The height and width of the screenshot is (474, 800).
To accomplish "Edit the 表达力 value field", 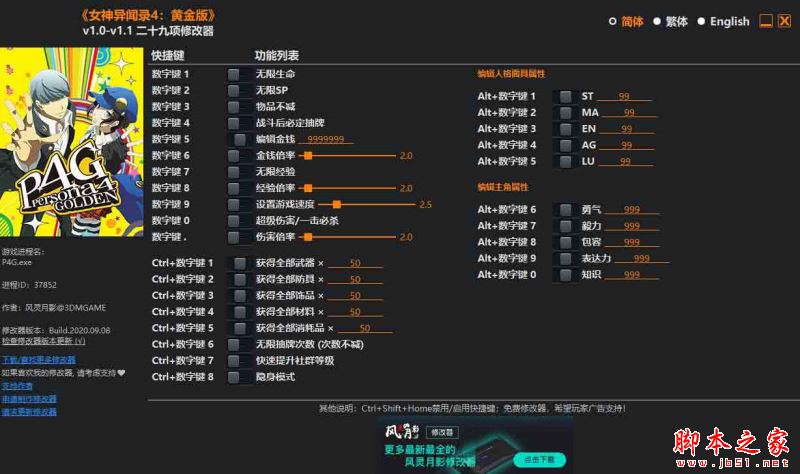I will pyautogui.click(x=641, y=259).
